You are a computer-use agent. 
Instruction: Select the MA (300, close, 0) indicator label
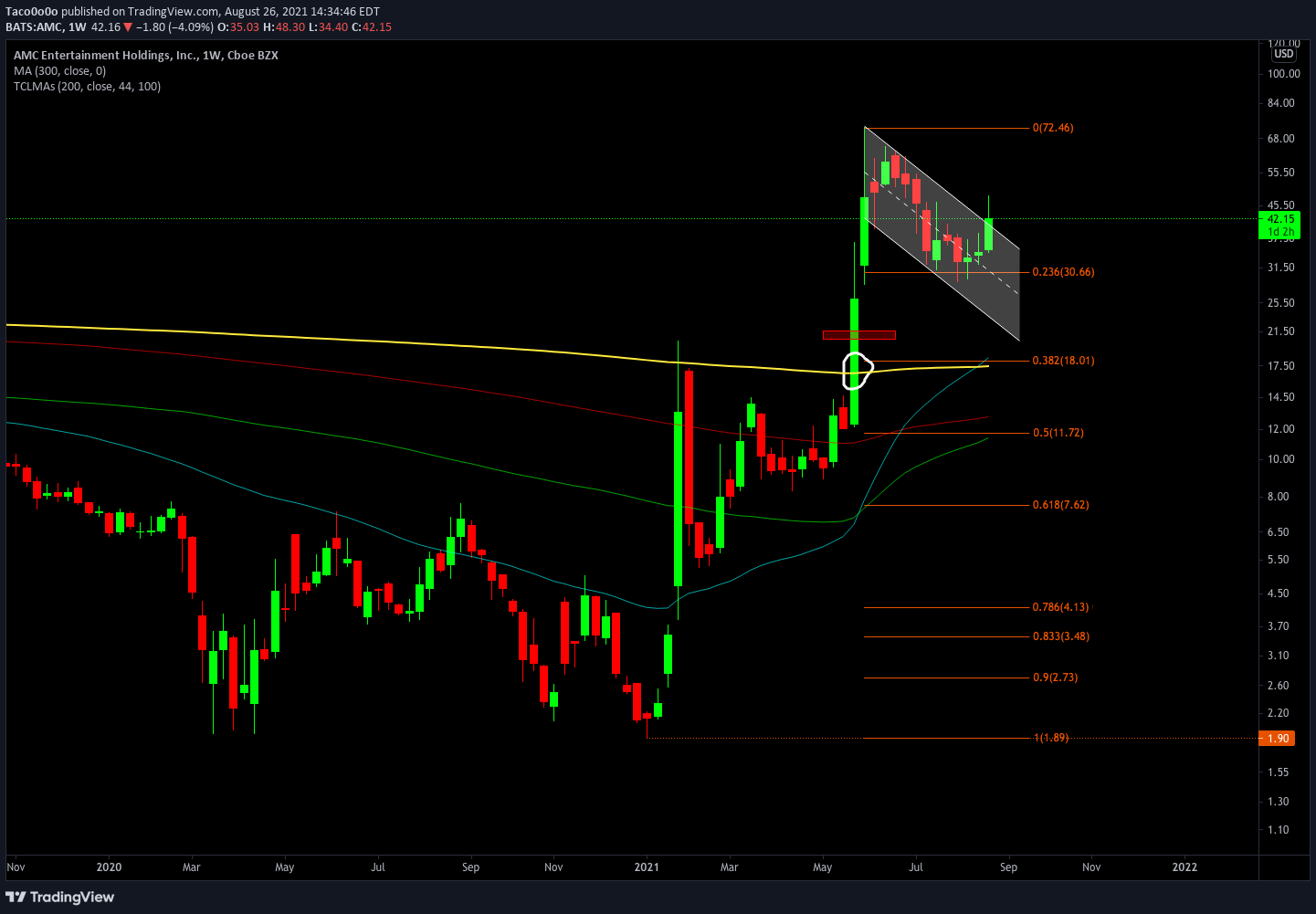pyautogui.click(x=59, y=71)
